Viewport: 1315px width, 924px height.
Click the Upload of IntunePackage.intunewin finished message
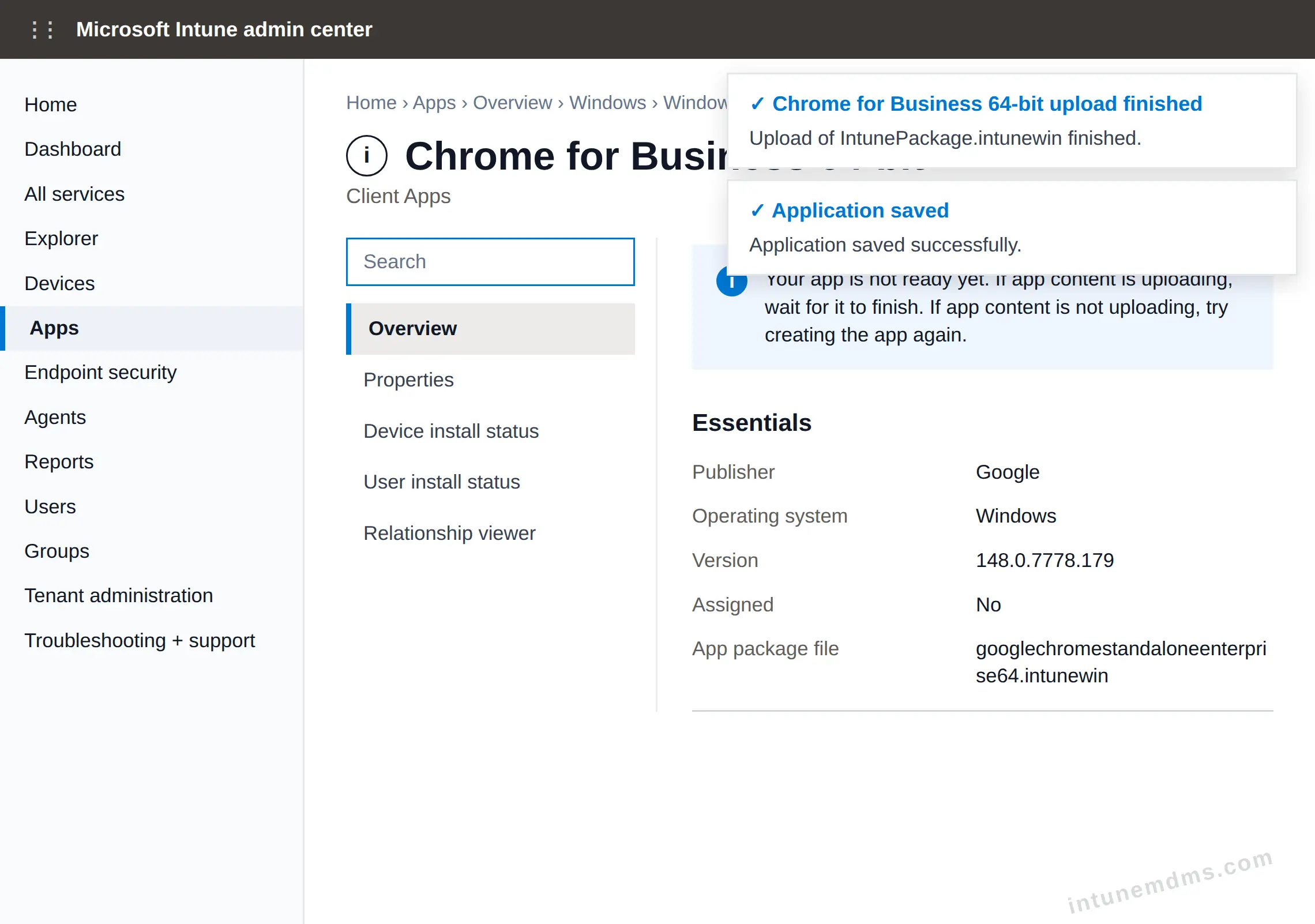[x=945, y=138]
